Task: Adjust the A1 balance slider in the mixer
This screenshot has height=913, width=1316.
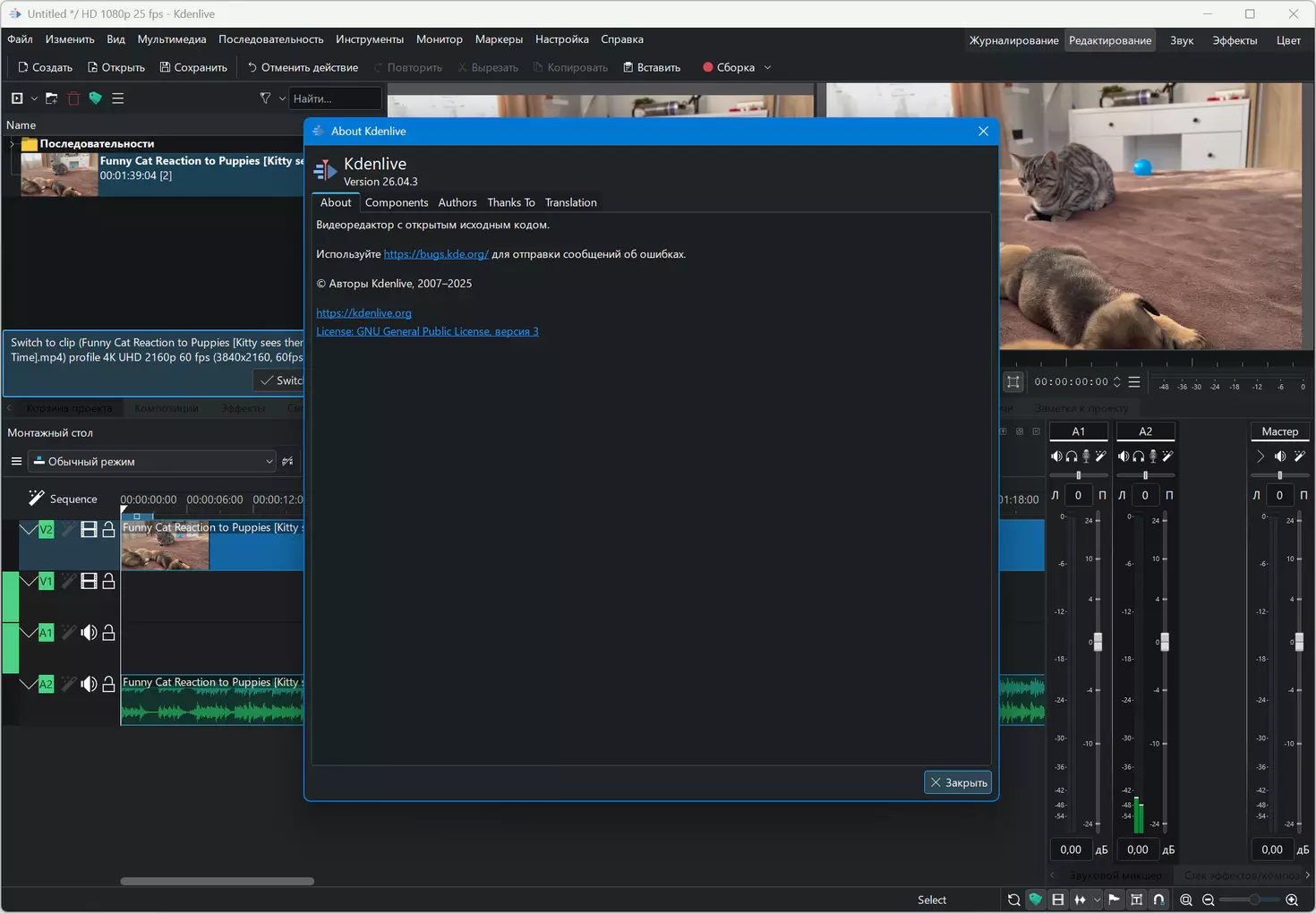Action: tap(1078, 475)
